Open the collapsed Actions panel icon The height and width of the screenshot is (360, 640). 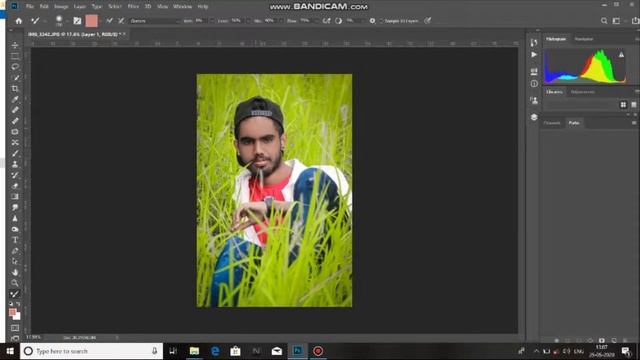534,54
